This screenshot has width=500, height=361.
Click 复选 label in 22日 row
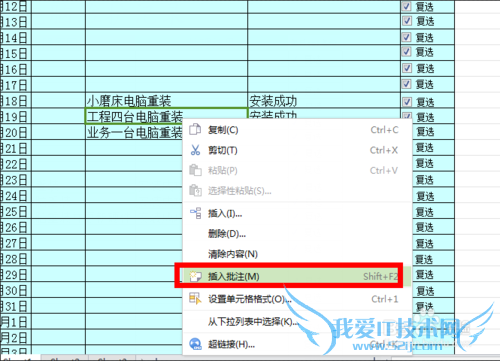[x=425, y=163]
